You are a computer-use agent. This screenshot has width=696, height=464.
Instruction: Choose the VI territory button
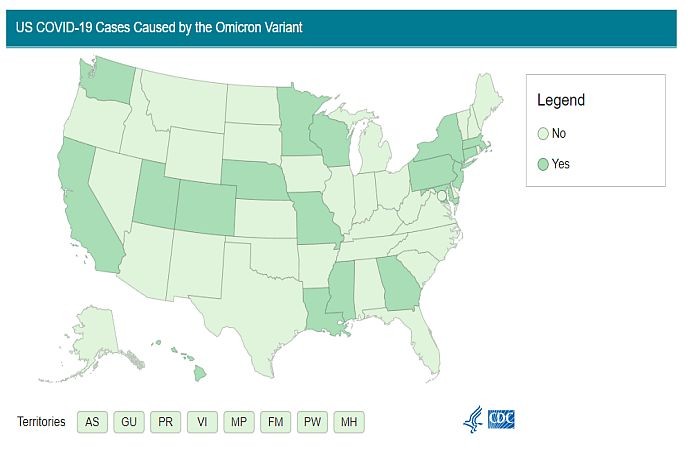(x=202, y=422)
